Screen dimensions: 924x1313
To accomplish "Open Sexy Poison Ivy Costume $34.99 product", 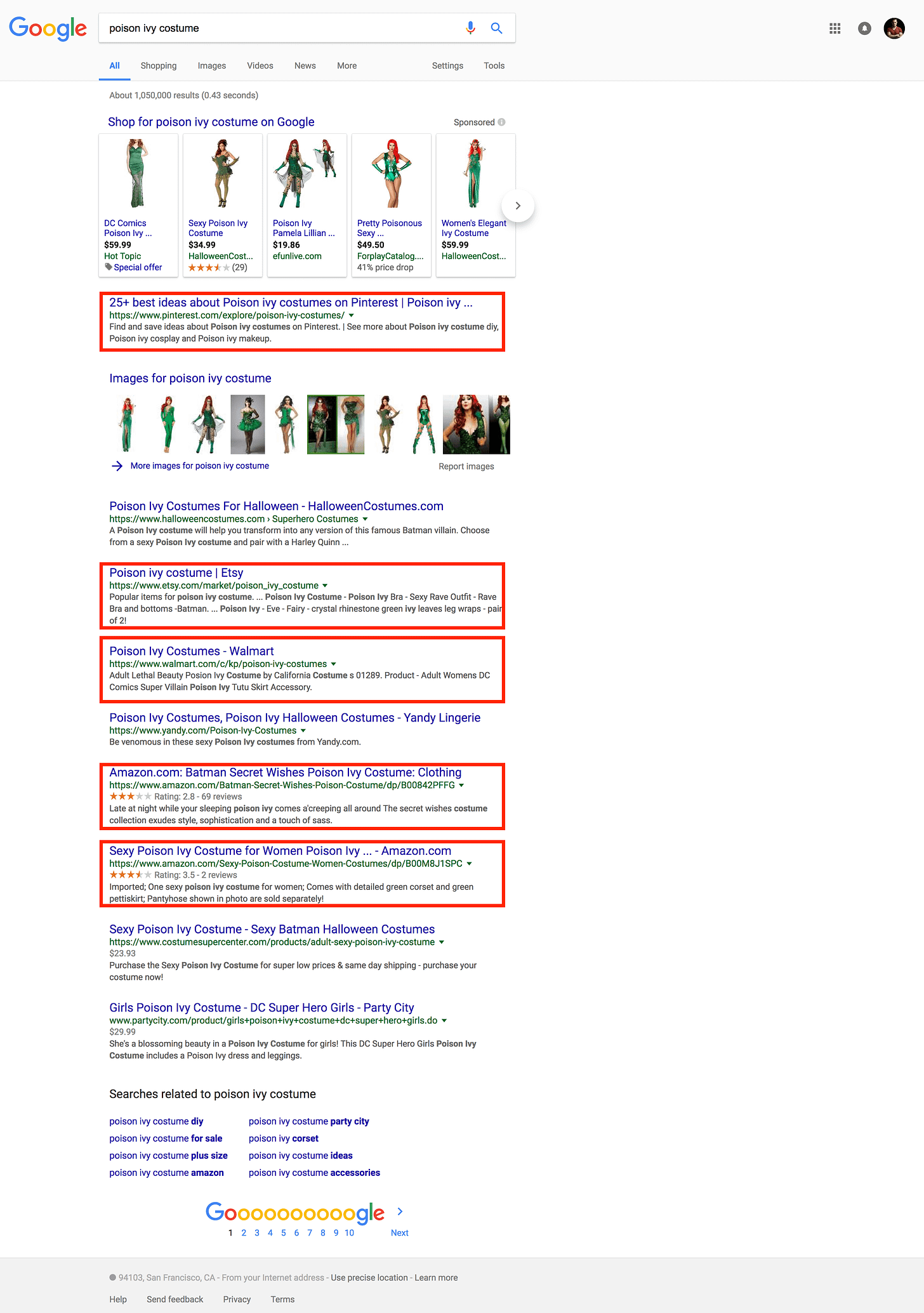I will click(x=223, y=205).
